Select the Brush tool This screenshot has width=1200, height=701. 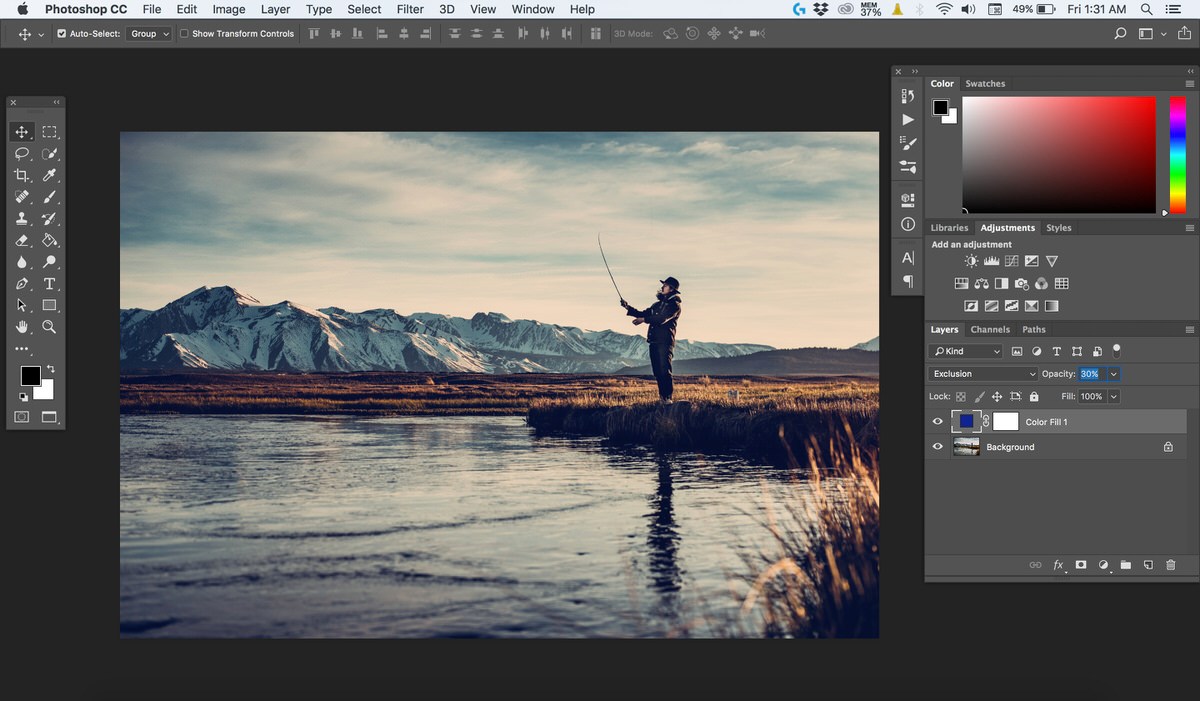(49, 197)
